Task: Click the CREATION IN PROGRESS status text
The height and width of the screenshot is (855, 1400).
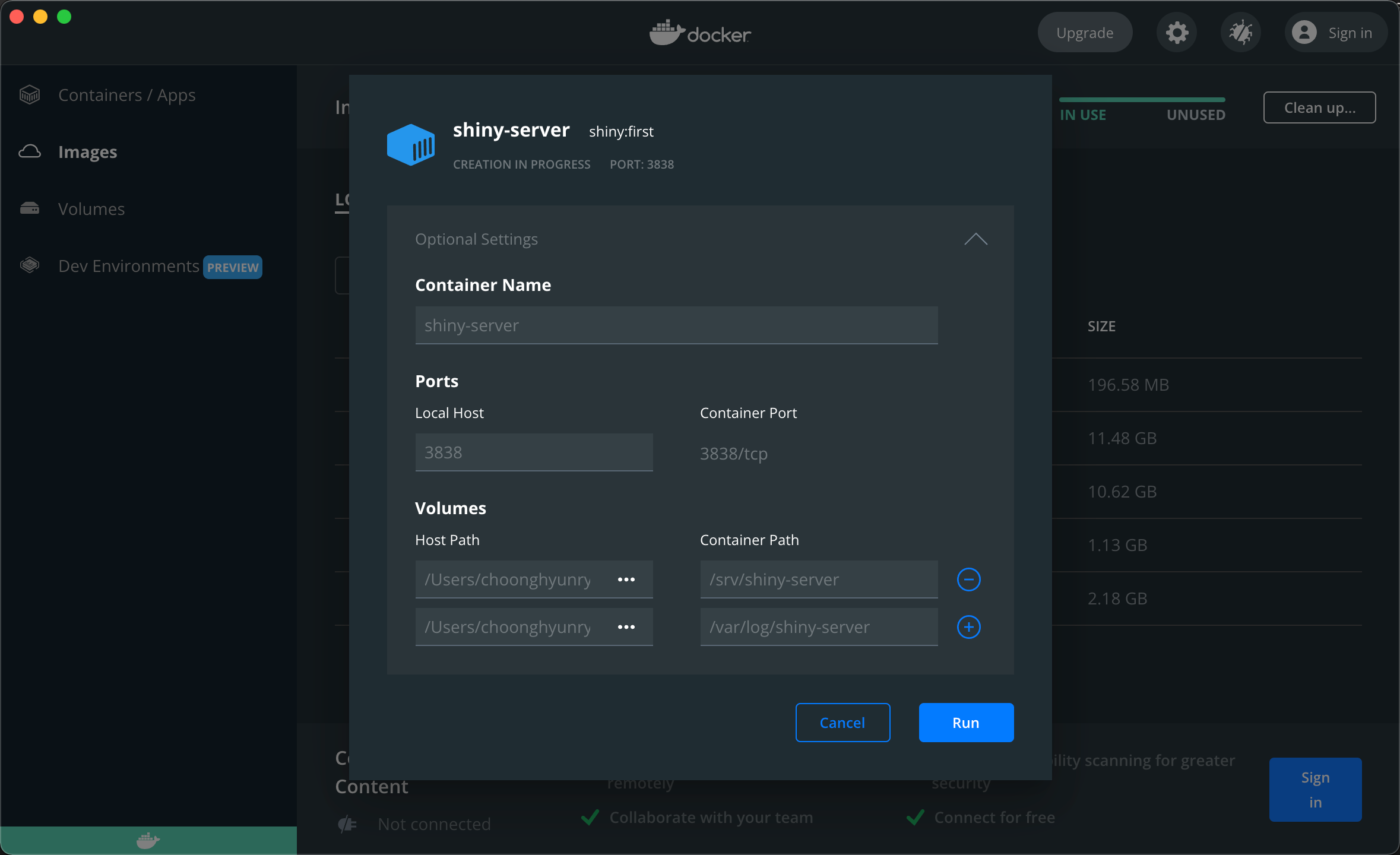Action: [522, 164]
